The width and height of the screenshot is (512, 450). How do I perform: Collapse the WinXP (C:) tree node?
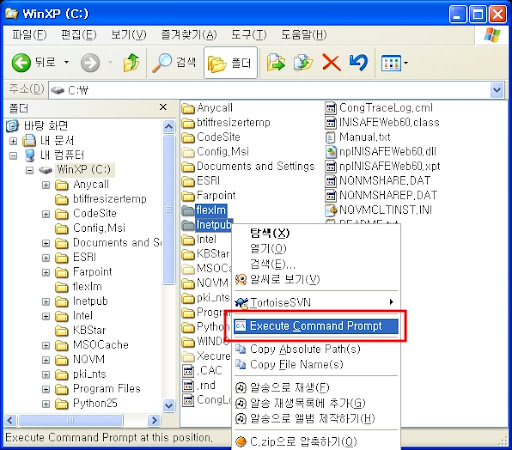point(30,170)
